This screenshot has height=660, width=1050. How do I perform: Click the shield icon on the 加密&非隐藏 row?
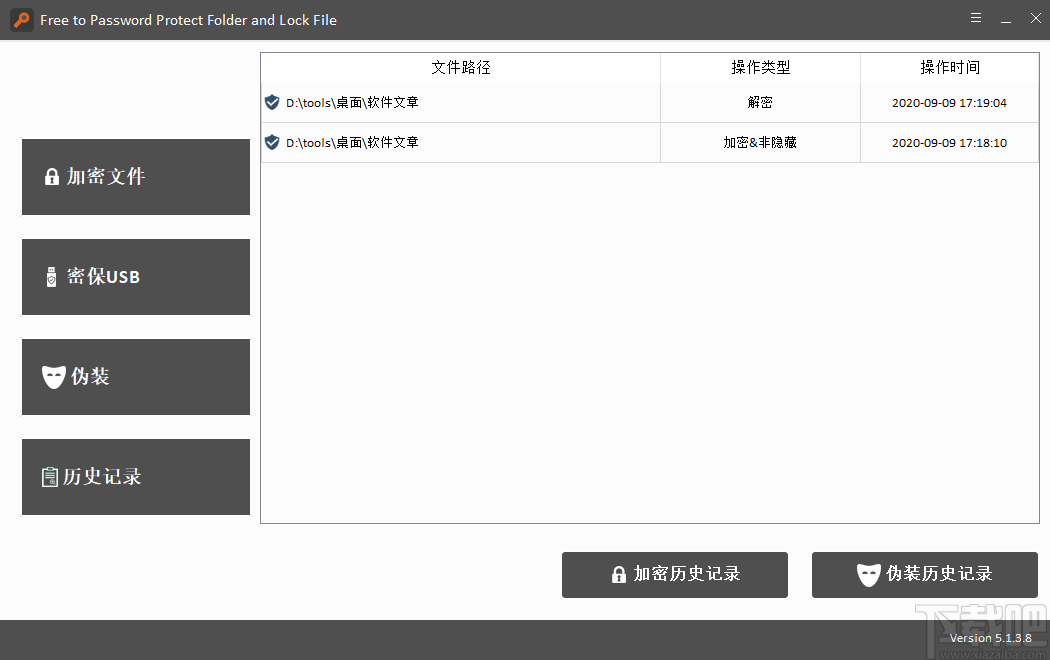pyautogui.click(x=271, y=142)
